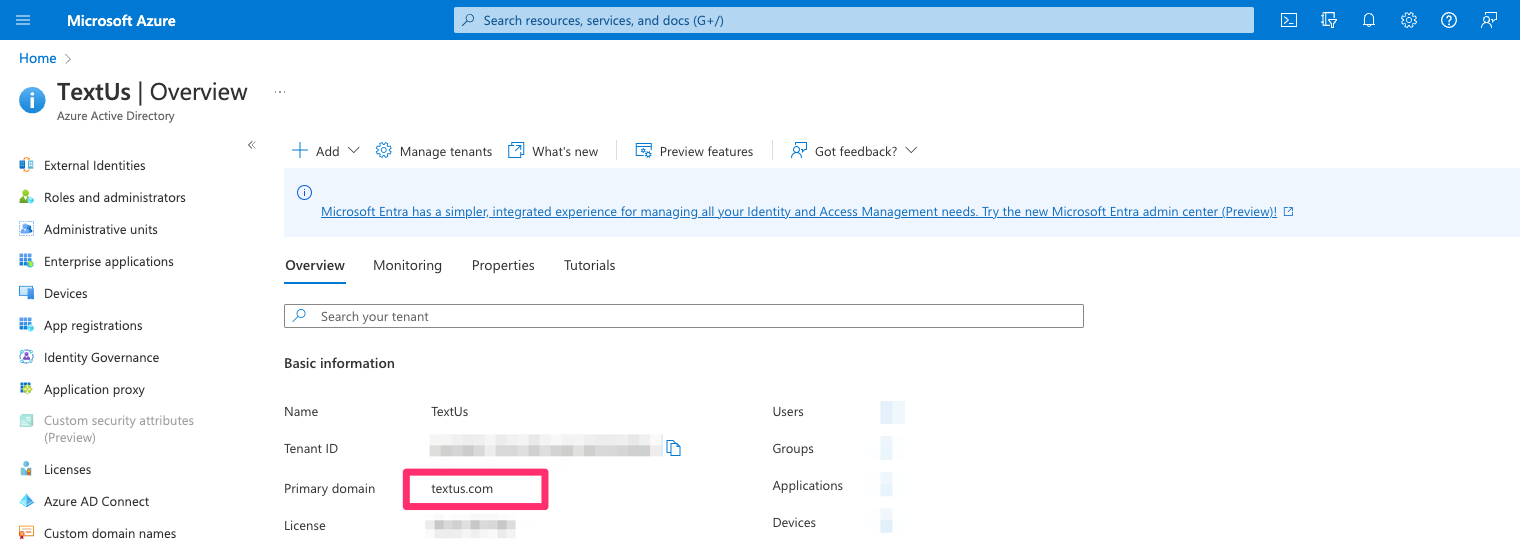Copy the Tenant ID to clipboard
Viewport: 1520px width, 557px height.
tap(674, 448)
